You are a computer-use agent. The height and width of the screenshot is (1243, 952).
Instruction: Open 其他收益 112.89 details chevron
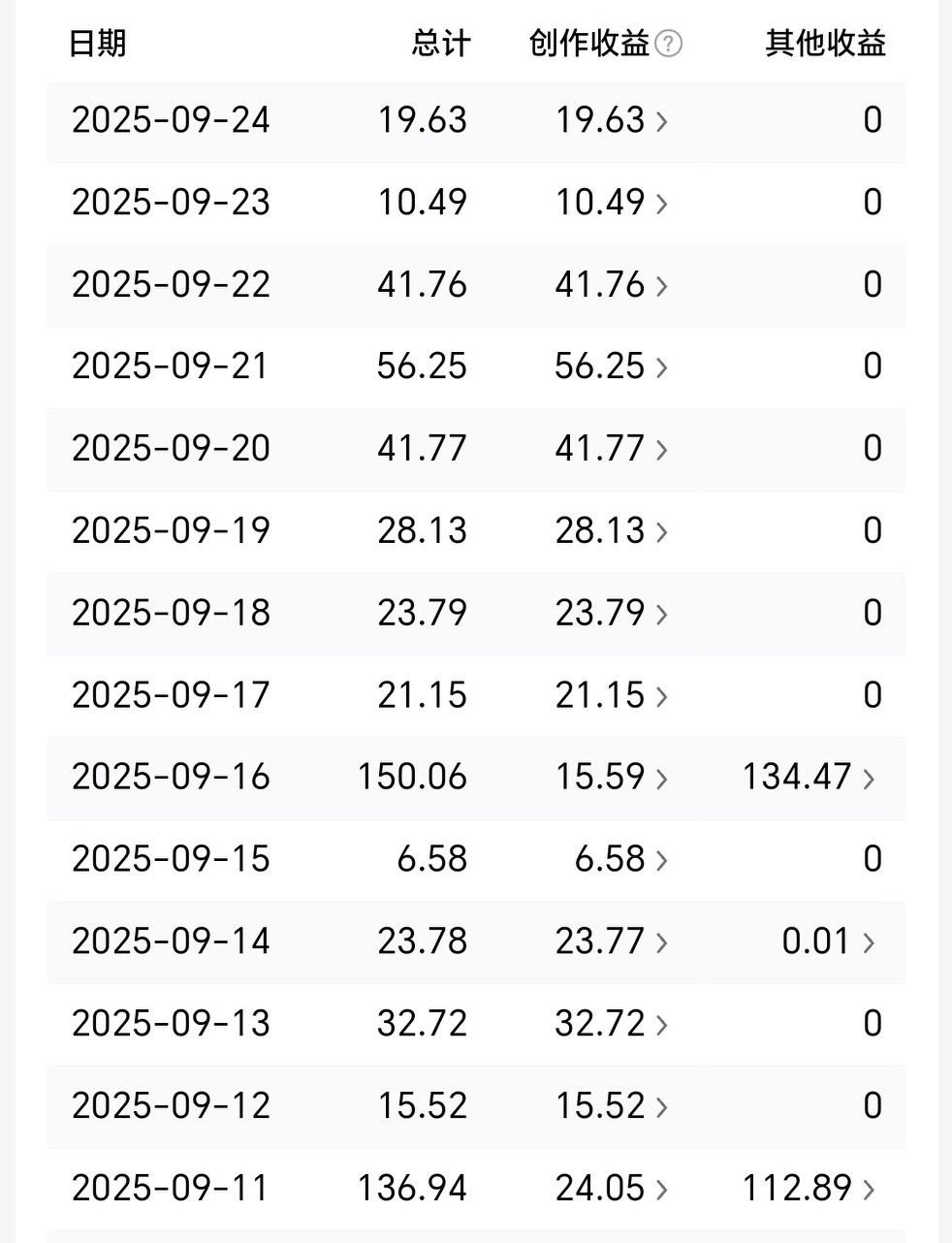[869, 1189]
